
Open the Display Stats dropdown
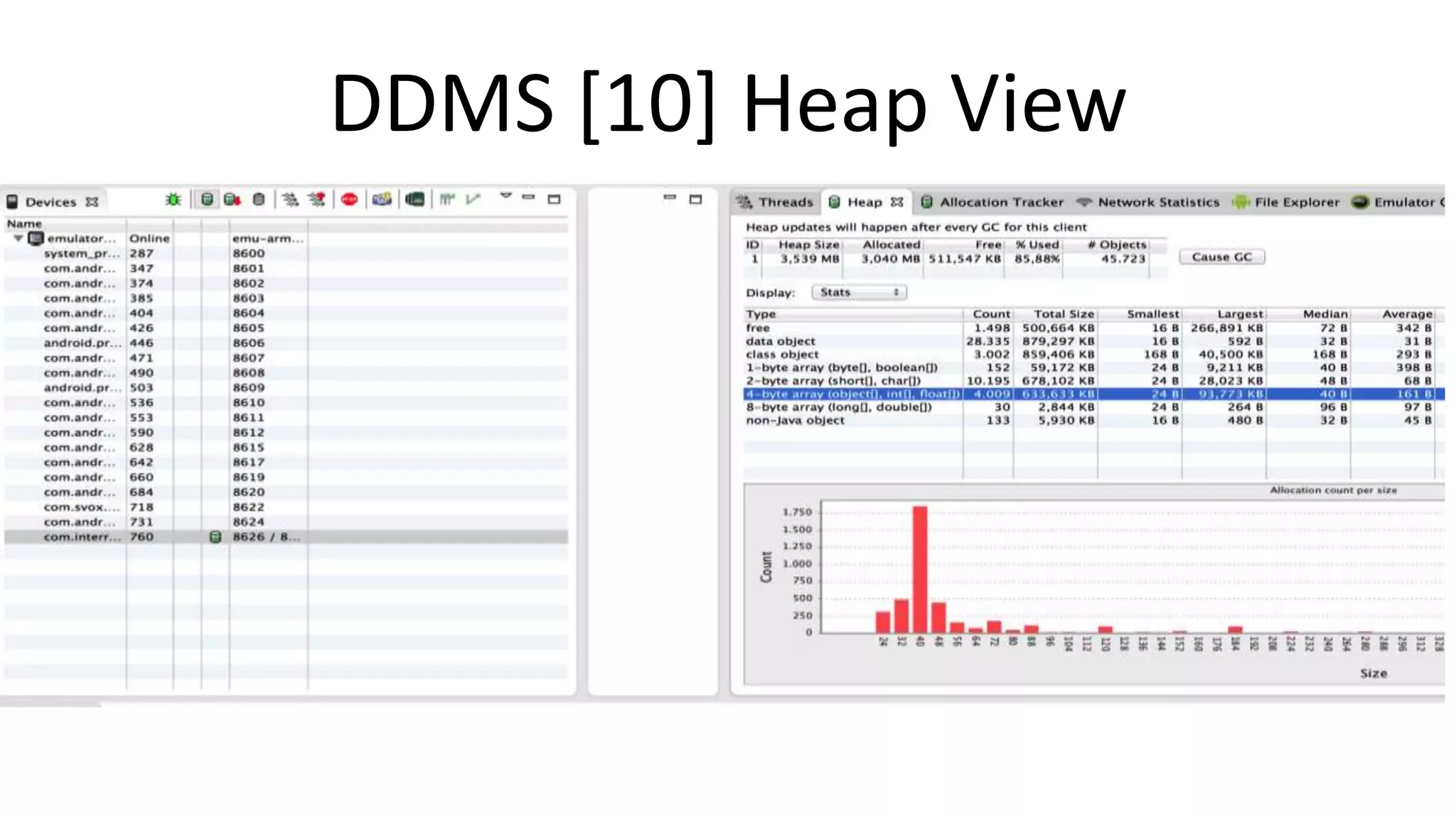[x=860, y=292]
